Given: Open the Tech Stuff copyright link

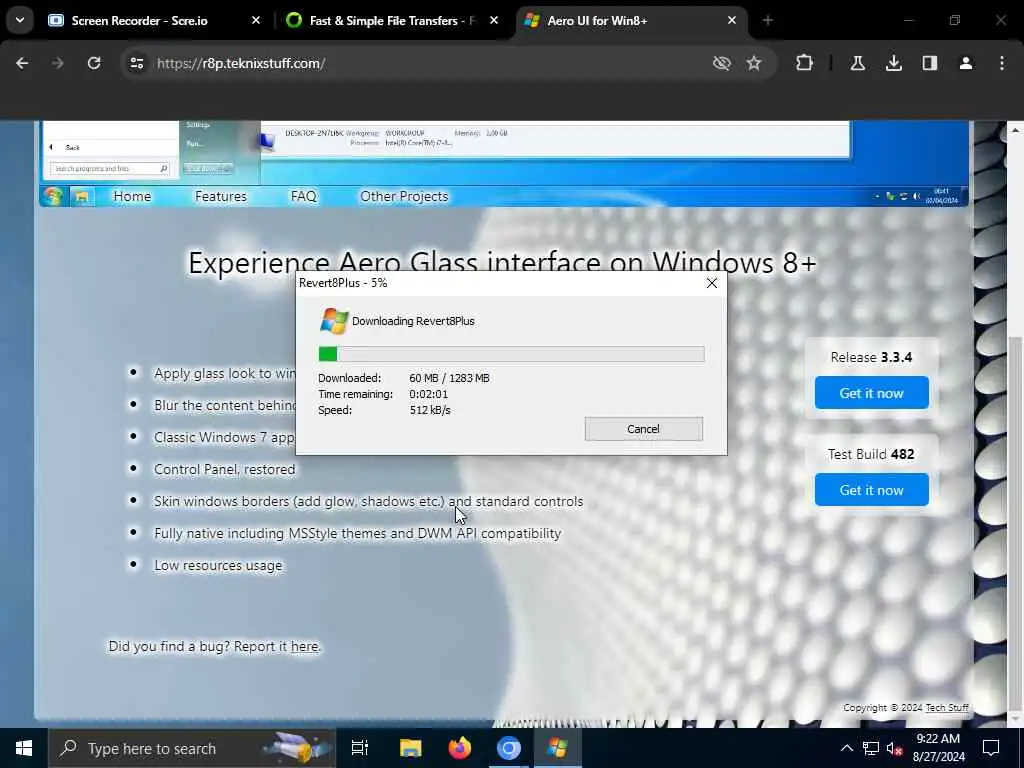Looking at the screenshot, I should point(947,708).
